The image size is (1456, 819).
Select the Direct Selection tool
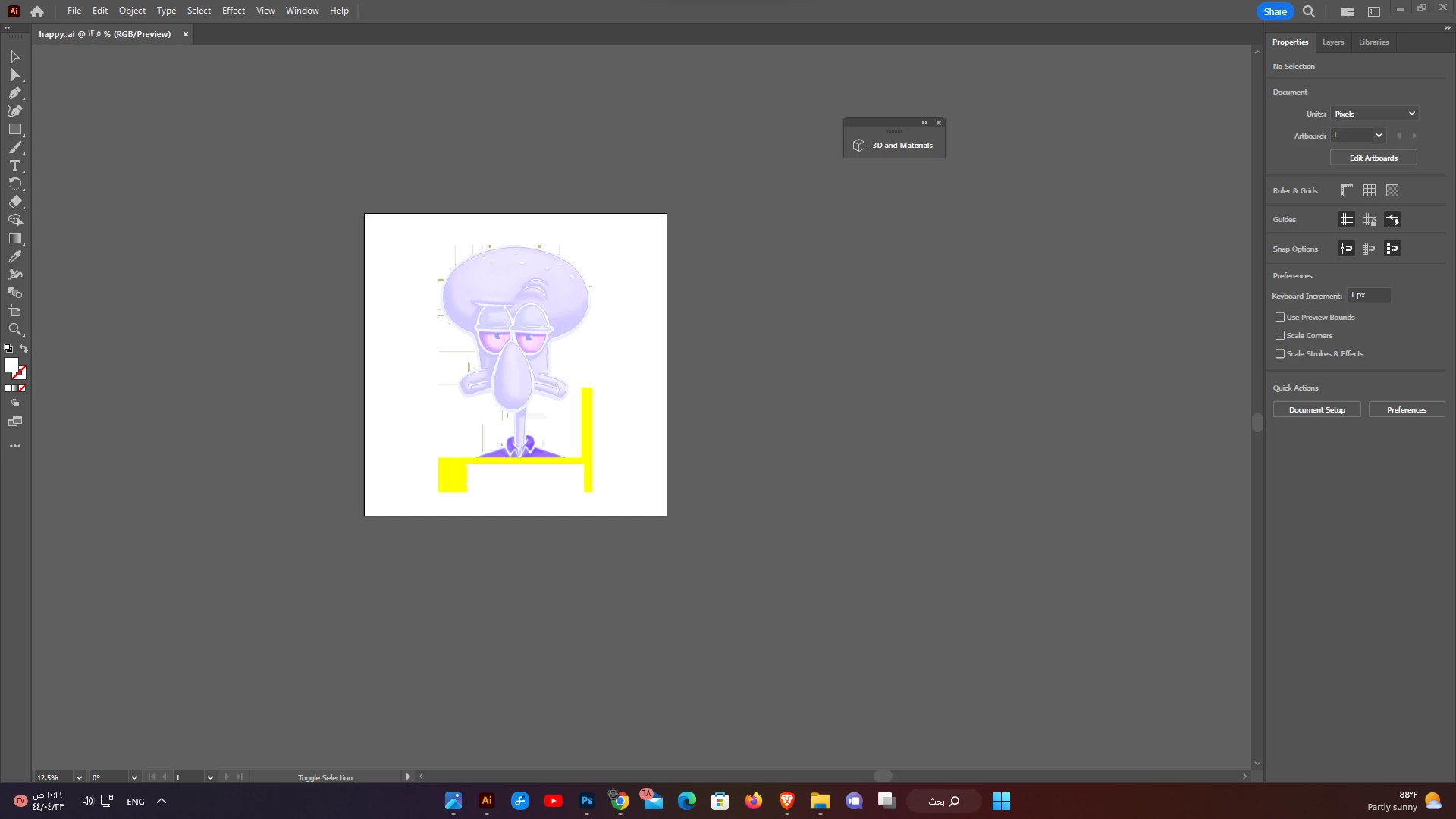pos(14,74)
